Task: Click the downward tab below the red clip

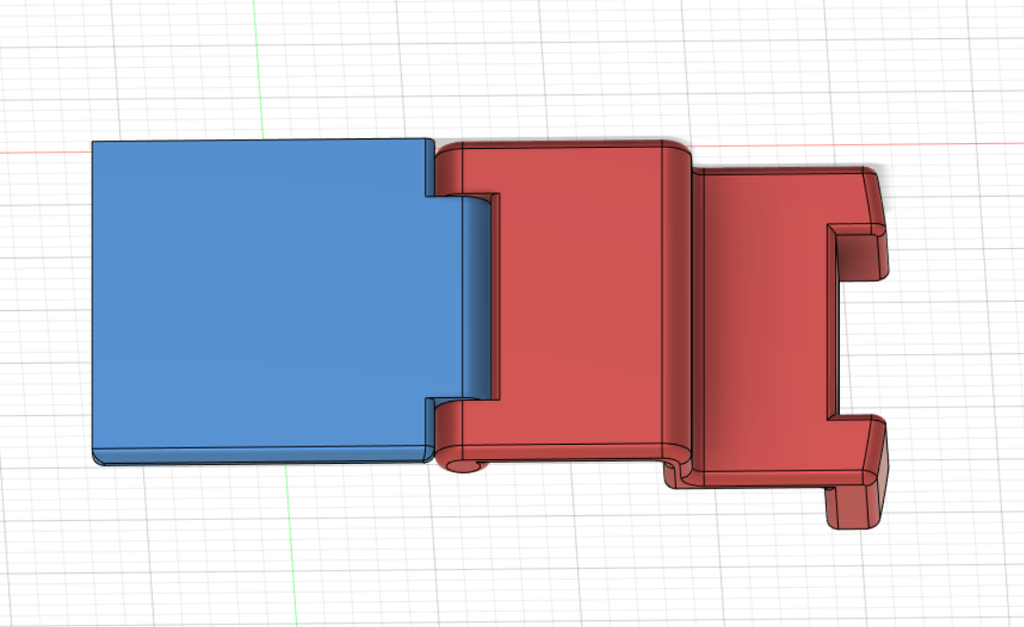Action: pos(848,507)
